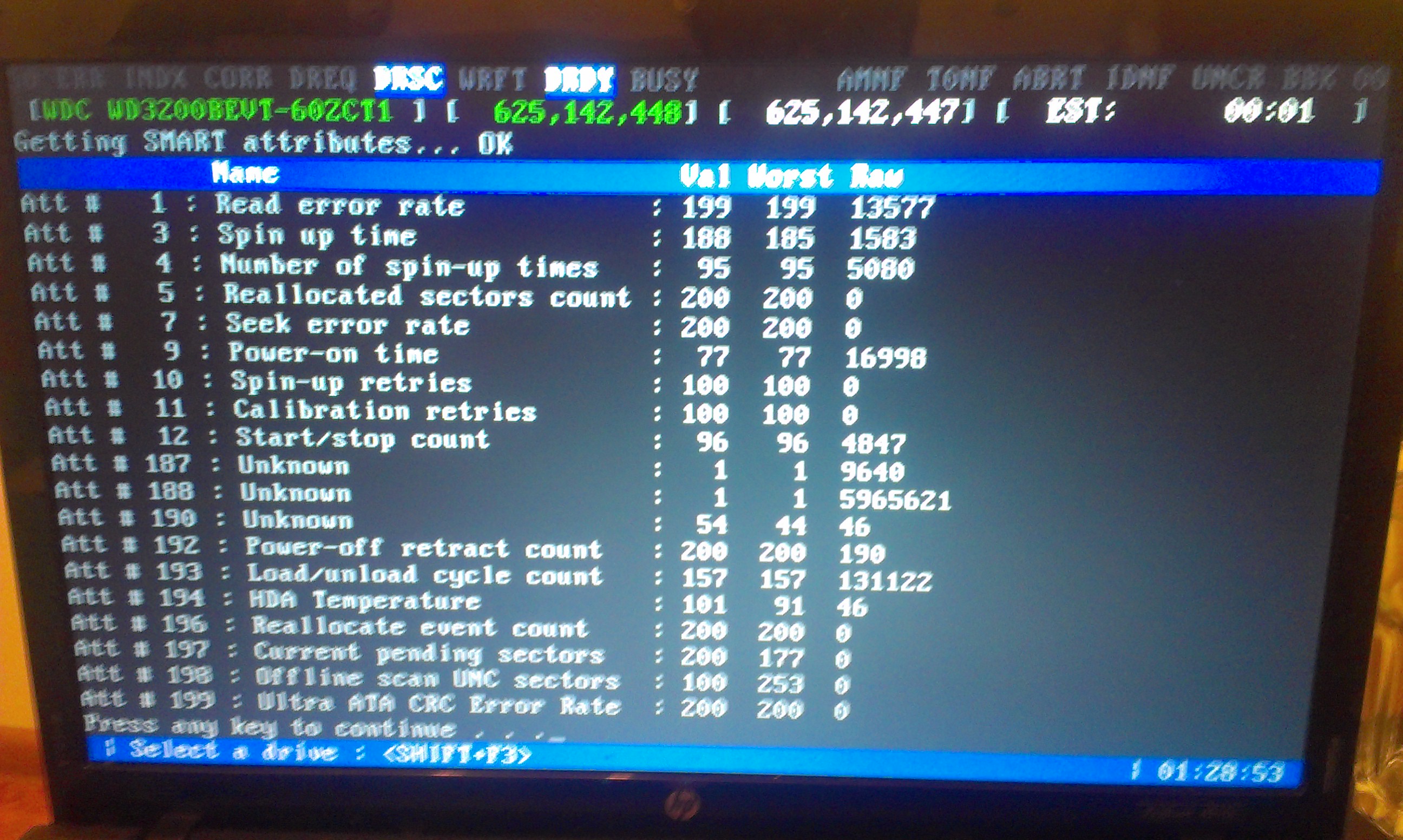The height and width of the screenshot is (840, 1403).
Task: Click the AMNF error flag
Action: click(872, 79)
